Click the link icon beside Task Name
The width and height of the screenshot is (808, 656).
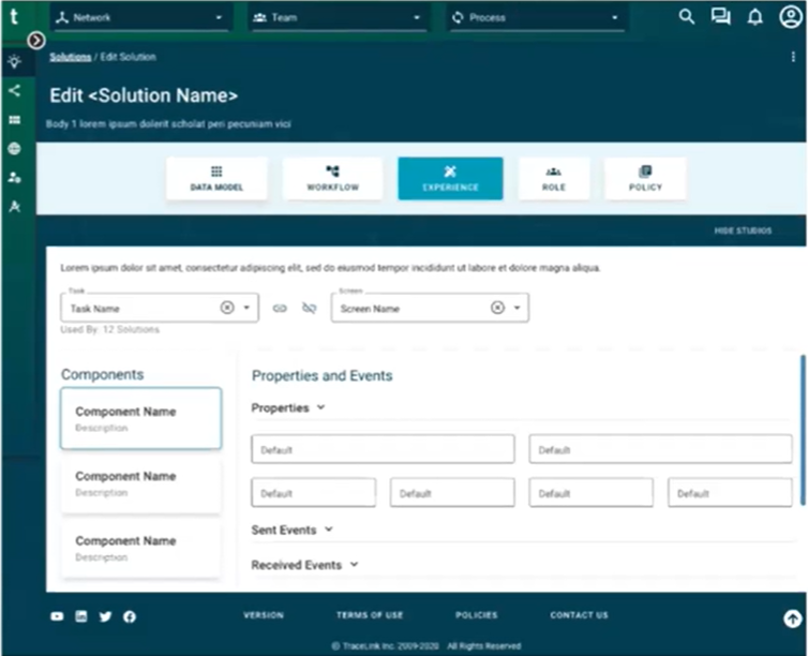(x=280, y=308)
